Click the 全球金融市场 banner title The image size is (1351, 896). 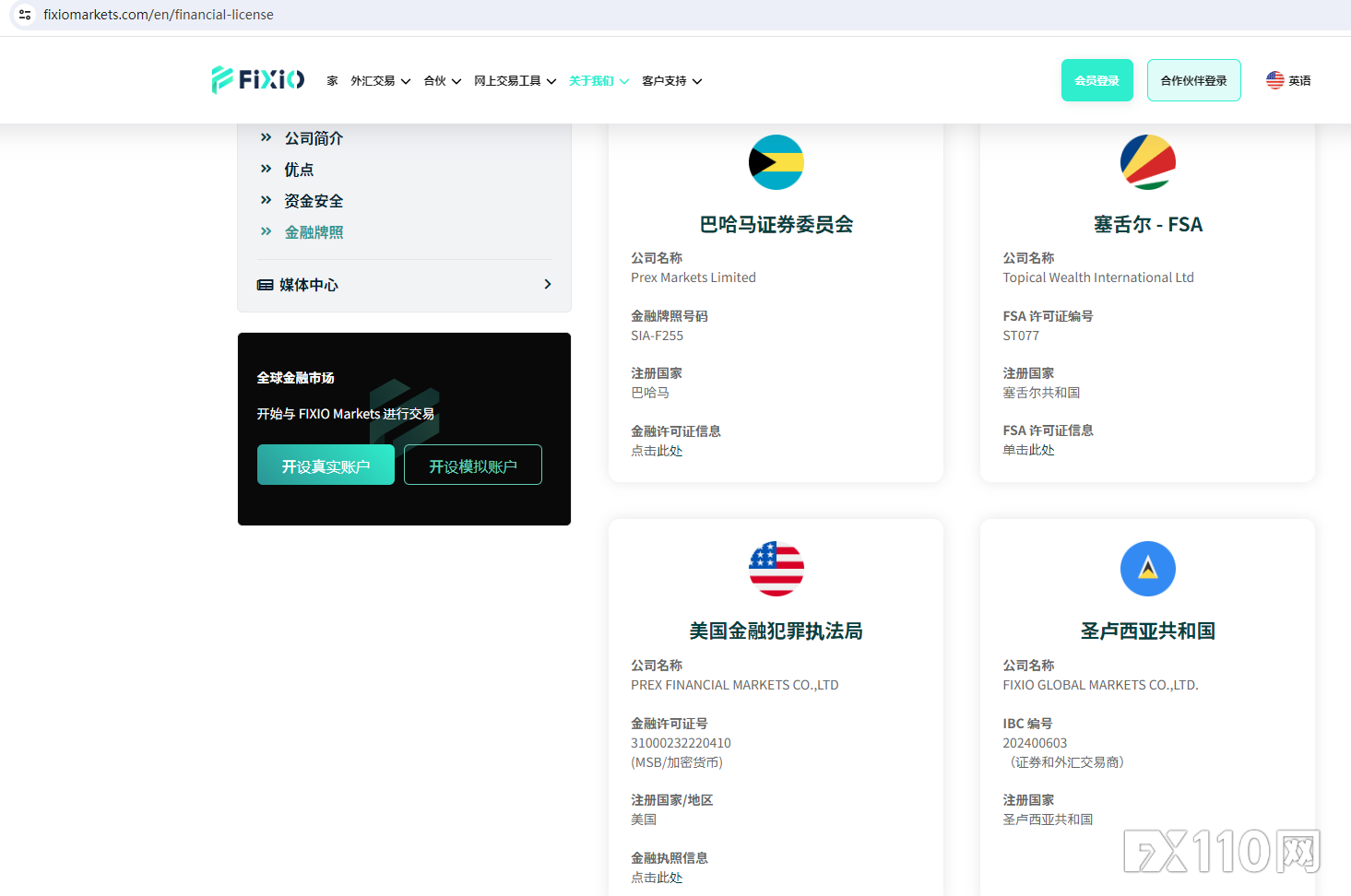[x=295, y=378]
